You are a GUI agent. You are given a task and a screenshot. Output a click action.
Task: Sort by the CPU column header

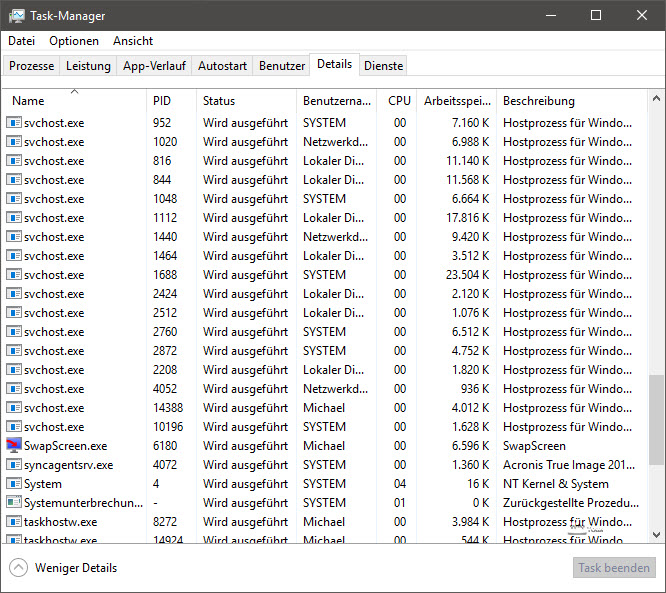(x=397, y=101)
